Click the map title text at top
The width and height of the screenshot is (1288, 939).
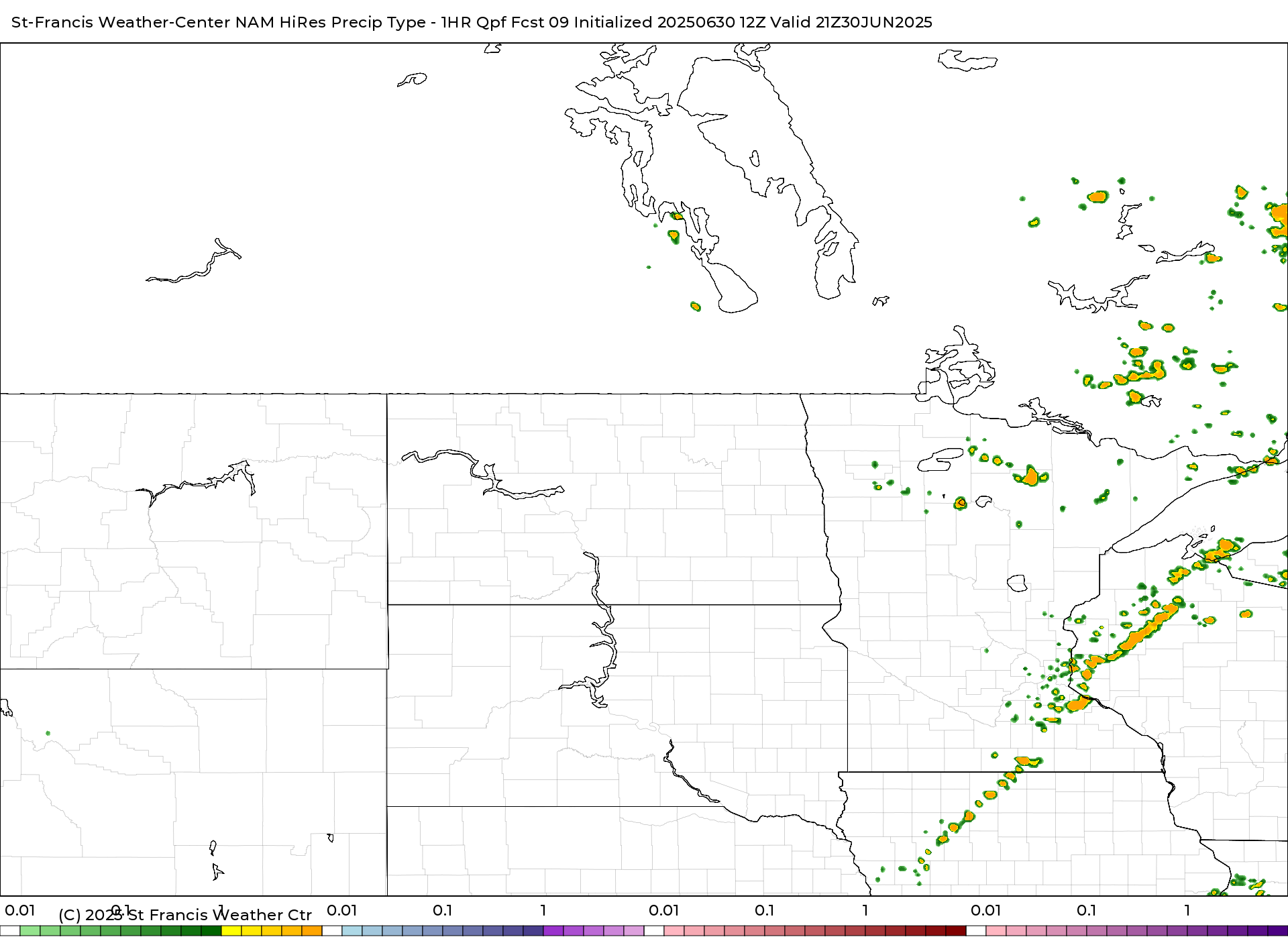pyautogui.click(x=472, y=22)
